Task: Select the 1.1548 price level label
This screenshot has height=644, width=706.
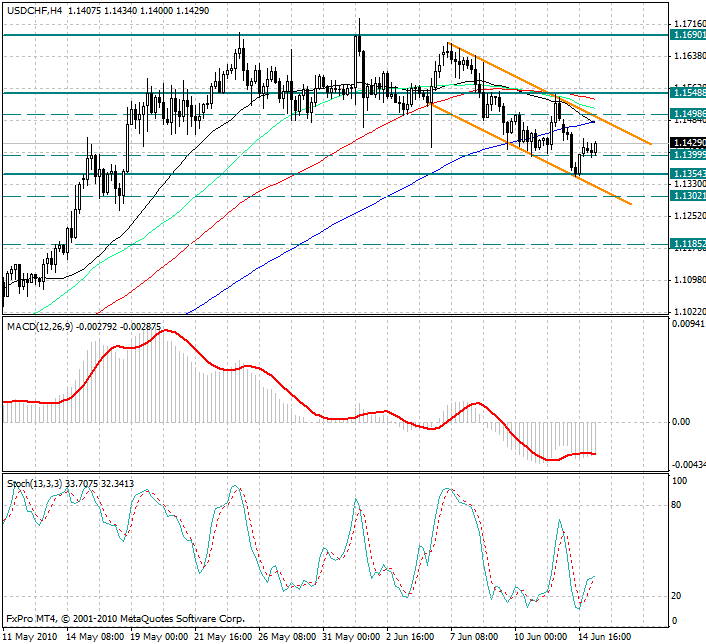Action: click(x=688, y=93)
